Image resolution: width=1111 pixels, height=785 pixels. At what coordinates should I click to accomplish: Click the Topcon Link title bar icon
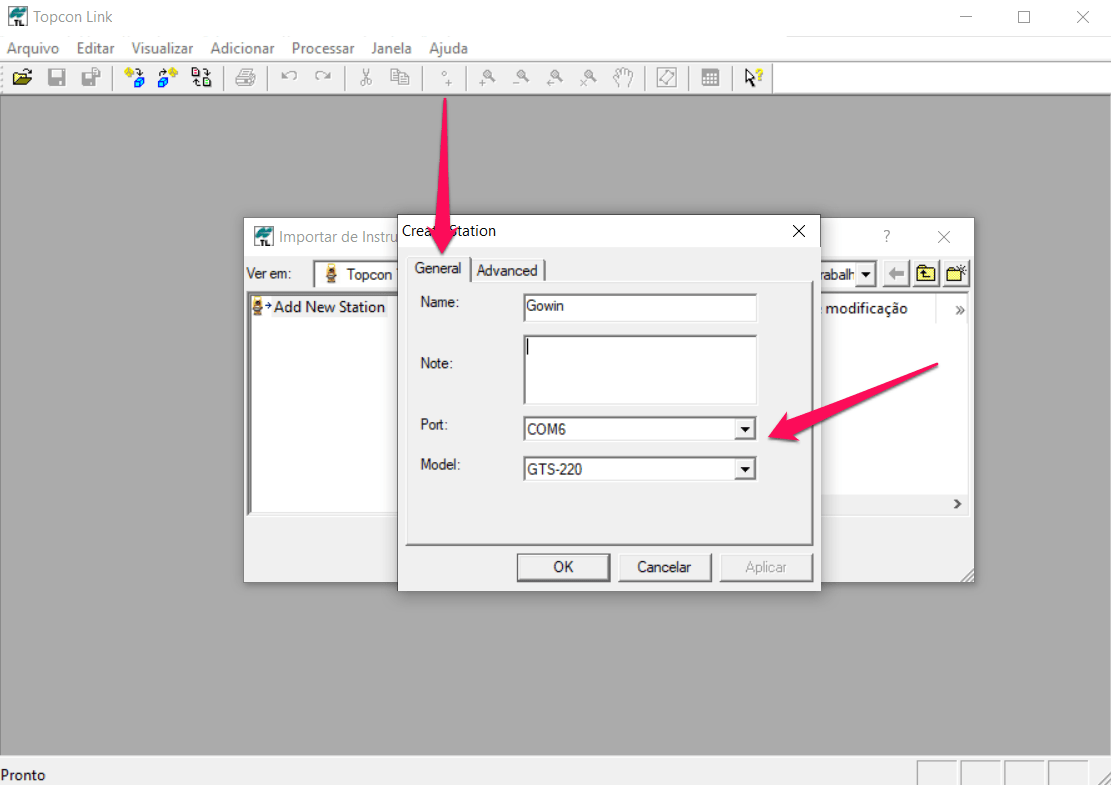pyautogui.click(x=18, y=16)
